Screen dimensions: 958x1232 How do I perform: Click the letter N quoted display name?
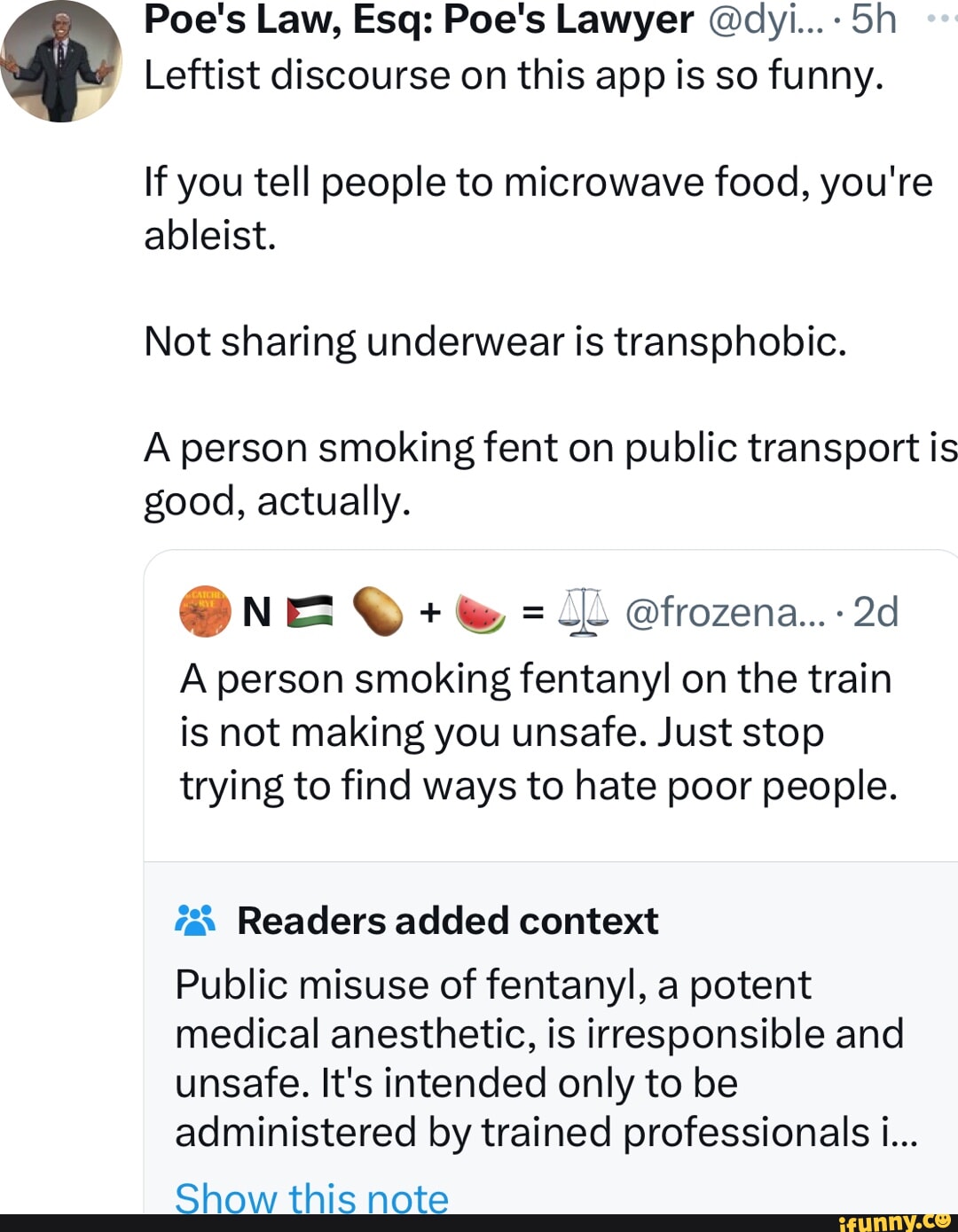pos(256,612)
